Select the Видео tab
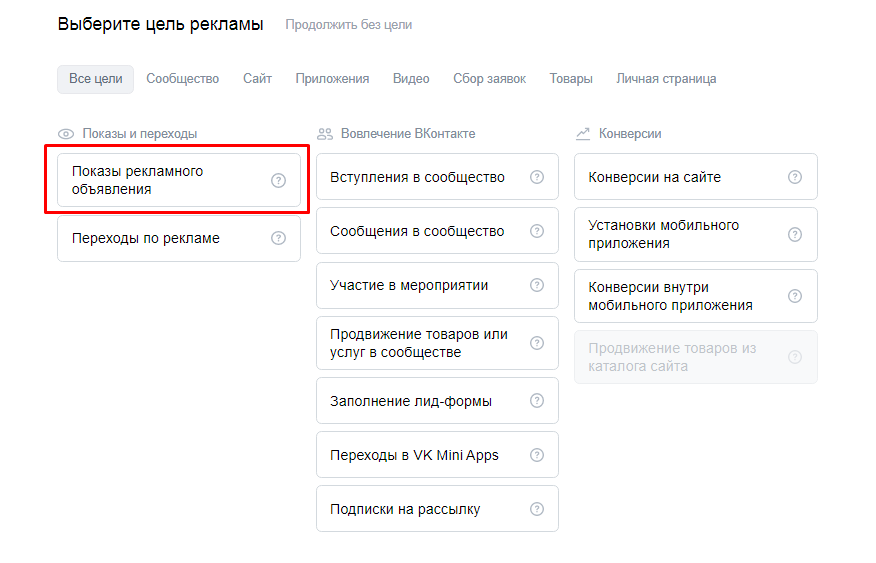 411,79
